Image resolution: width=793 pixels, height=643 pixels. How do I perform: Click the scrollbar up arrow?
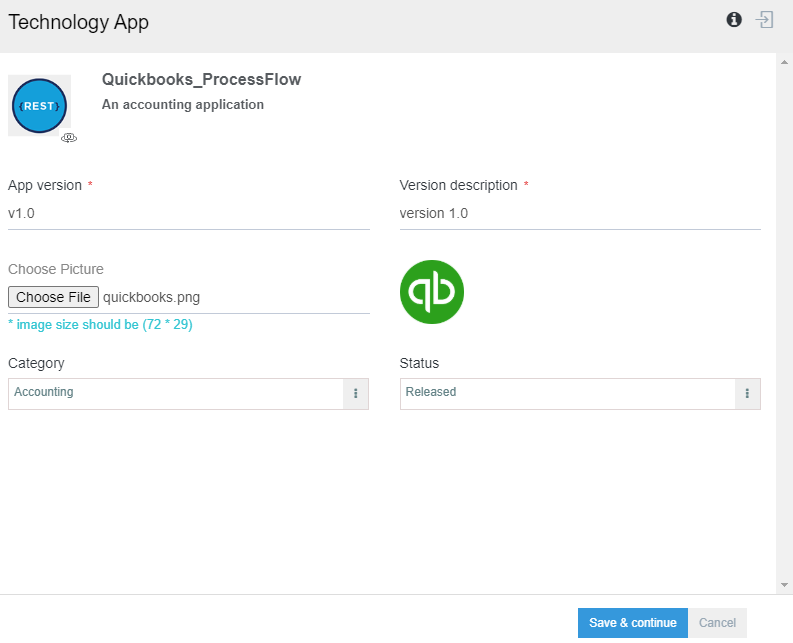tap(784, 62)
